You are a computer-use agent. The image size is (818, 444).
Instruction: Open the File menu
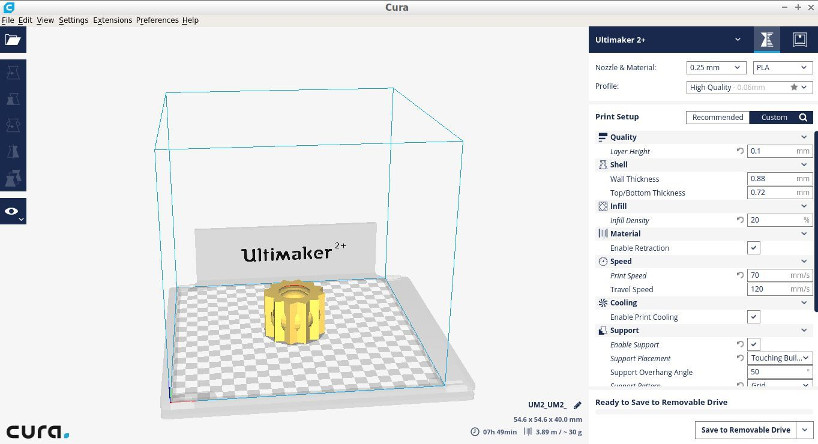point(8,20)
